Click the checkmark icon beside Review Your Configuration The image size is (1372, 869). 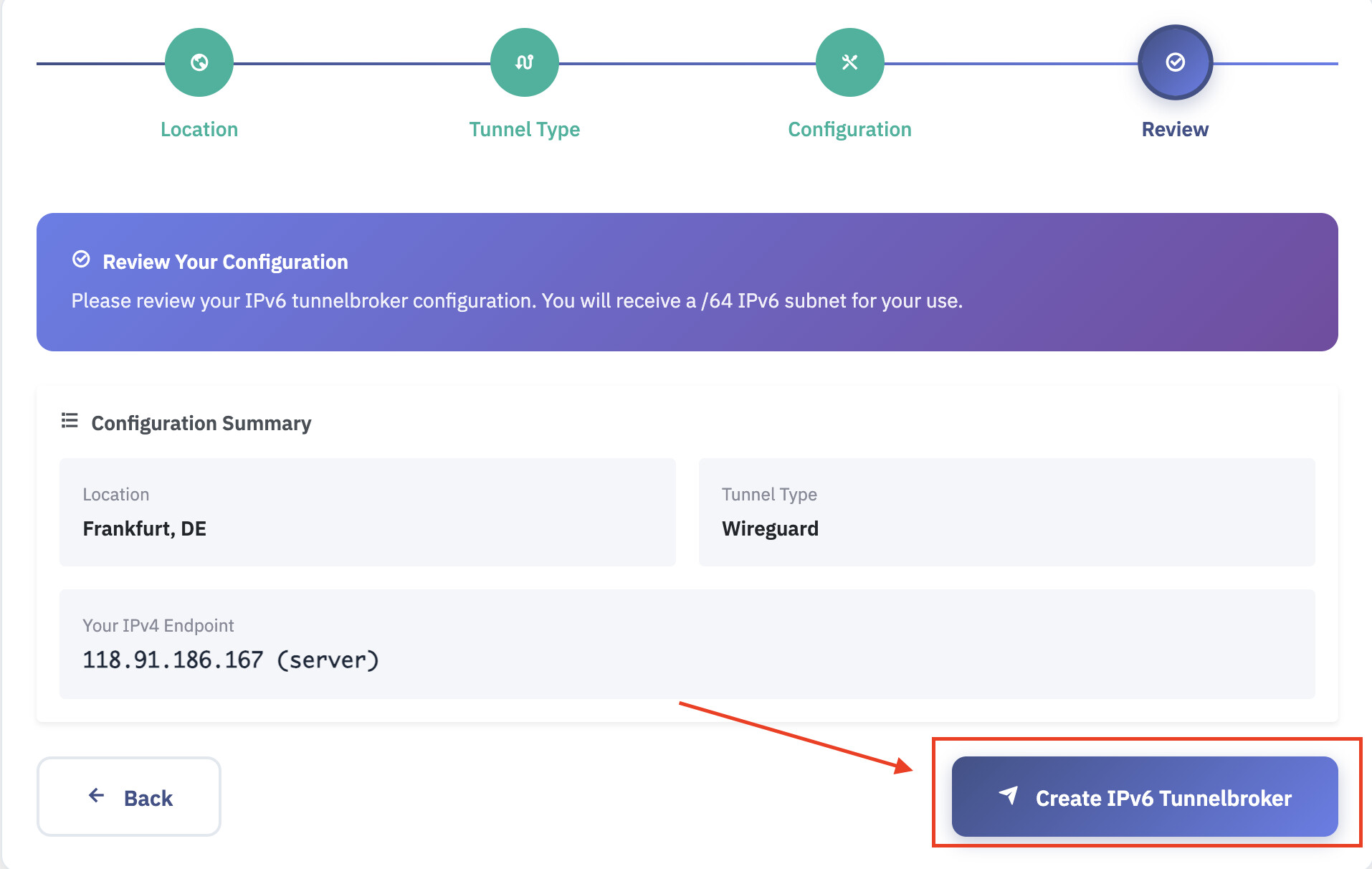point(82,260)
